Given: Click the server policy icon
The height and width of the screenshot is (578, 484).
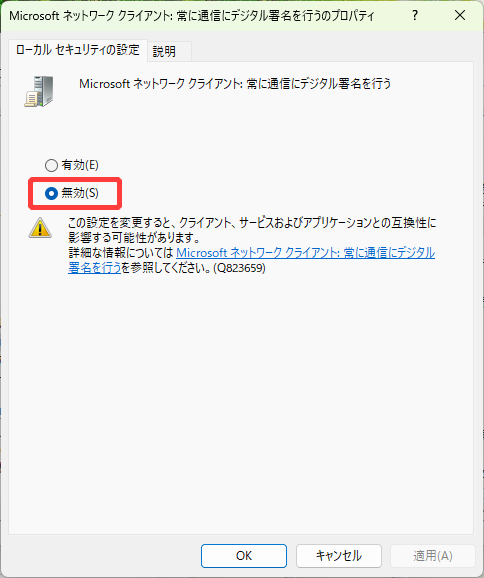Looking at the screenshot, I should point(39,91).
